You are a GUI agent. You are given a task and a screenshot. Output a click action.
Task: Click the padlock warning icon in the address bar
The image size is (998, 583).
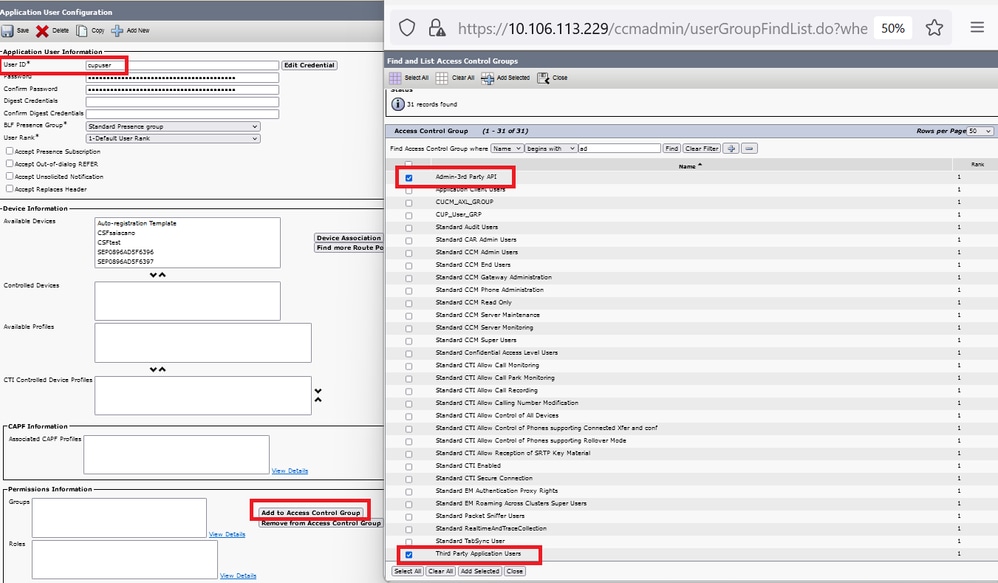click(x=437, y=28)
